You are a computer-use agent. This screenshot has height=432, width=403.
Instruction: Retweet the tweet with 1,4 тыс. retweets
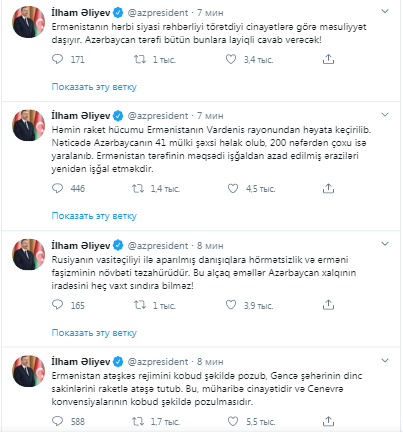[138, 189]
